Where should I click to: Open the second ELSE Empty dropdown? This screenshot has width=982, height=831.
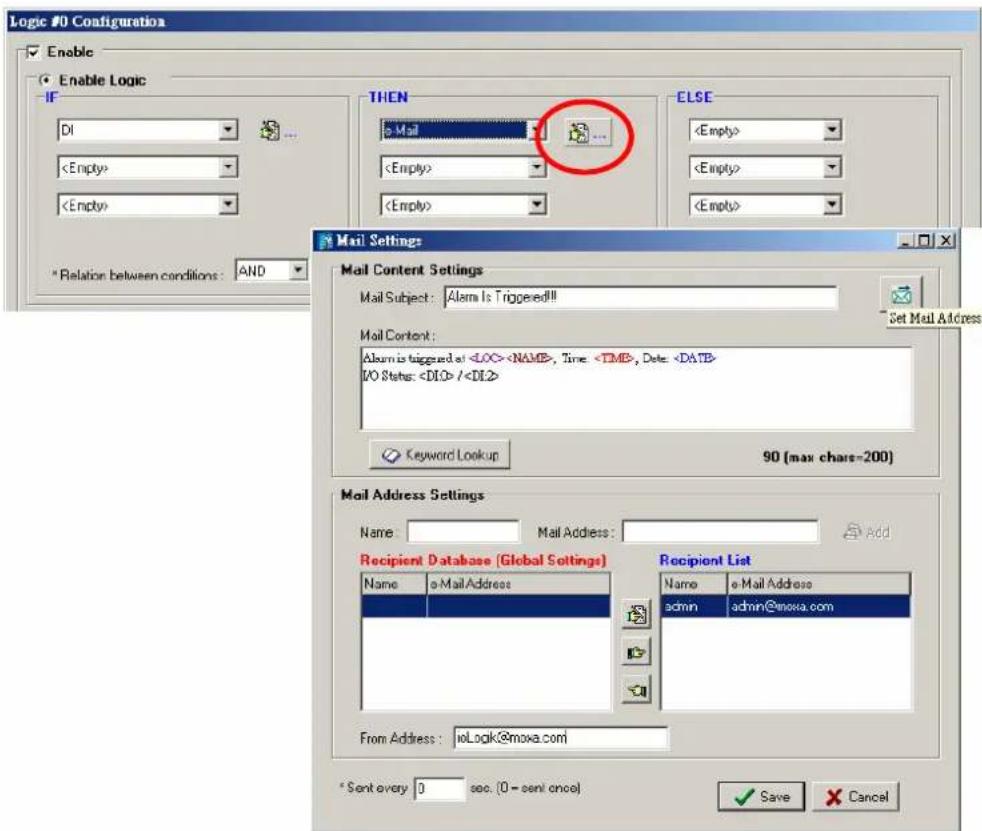[x=832, y=167]
